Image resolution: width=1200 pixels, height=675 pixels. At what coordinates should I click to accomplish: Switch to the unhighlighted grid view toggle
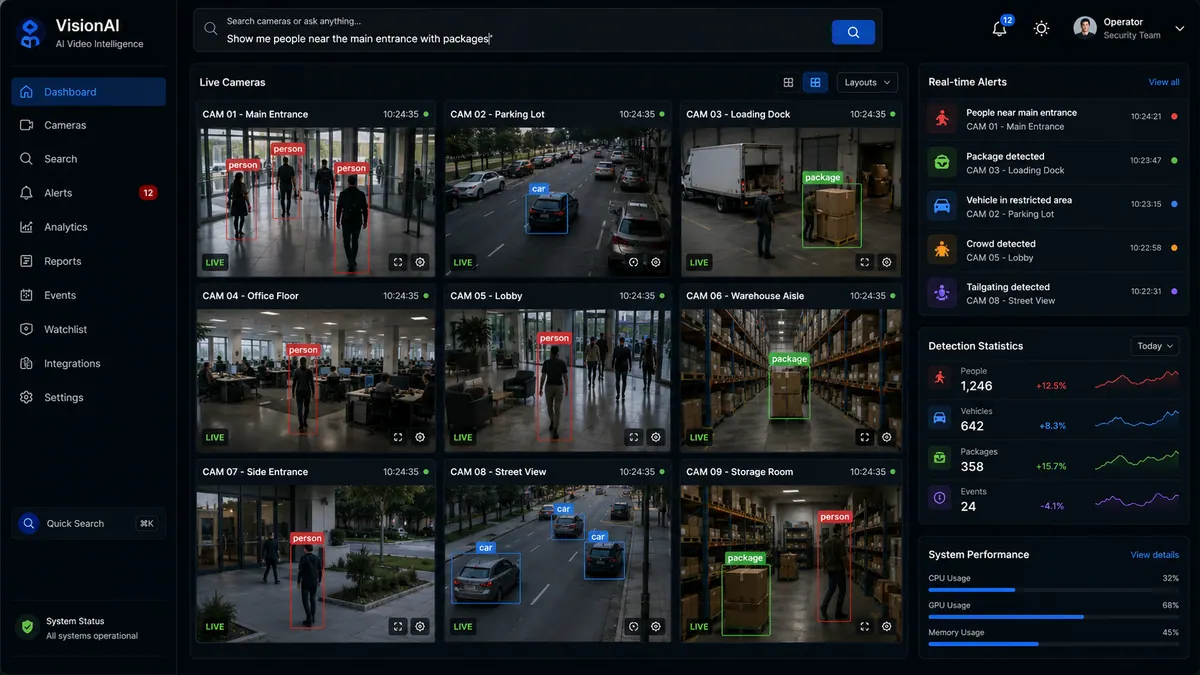tap(788, 82)
